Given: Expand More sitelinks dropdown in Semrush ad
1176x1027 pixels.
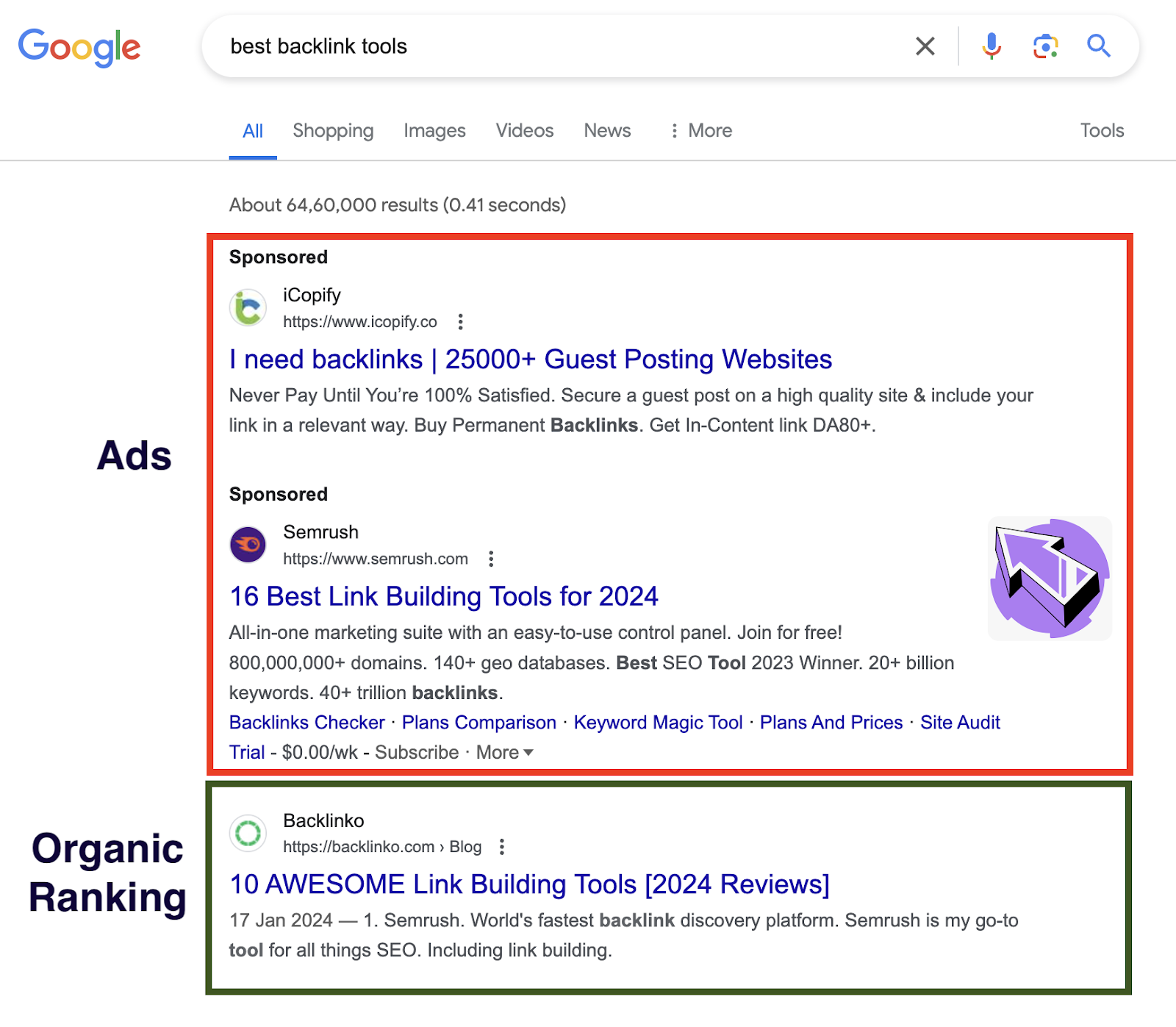Looking at the screenshot, I should point(505,753).
